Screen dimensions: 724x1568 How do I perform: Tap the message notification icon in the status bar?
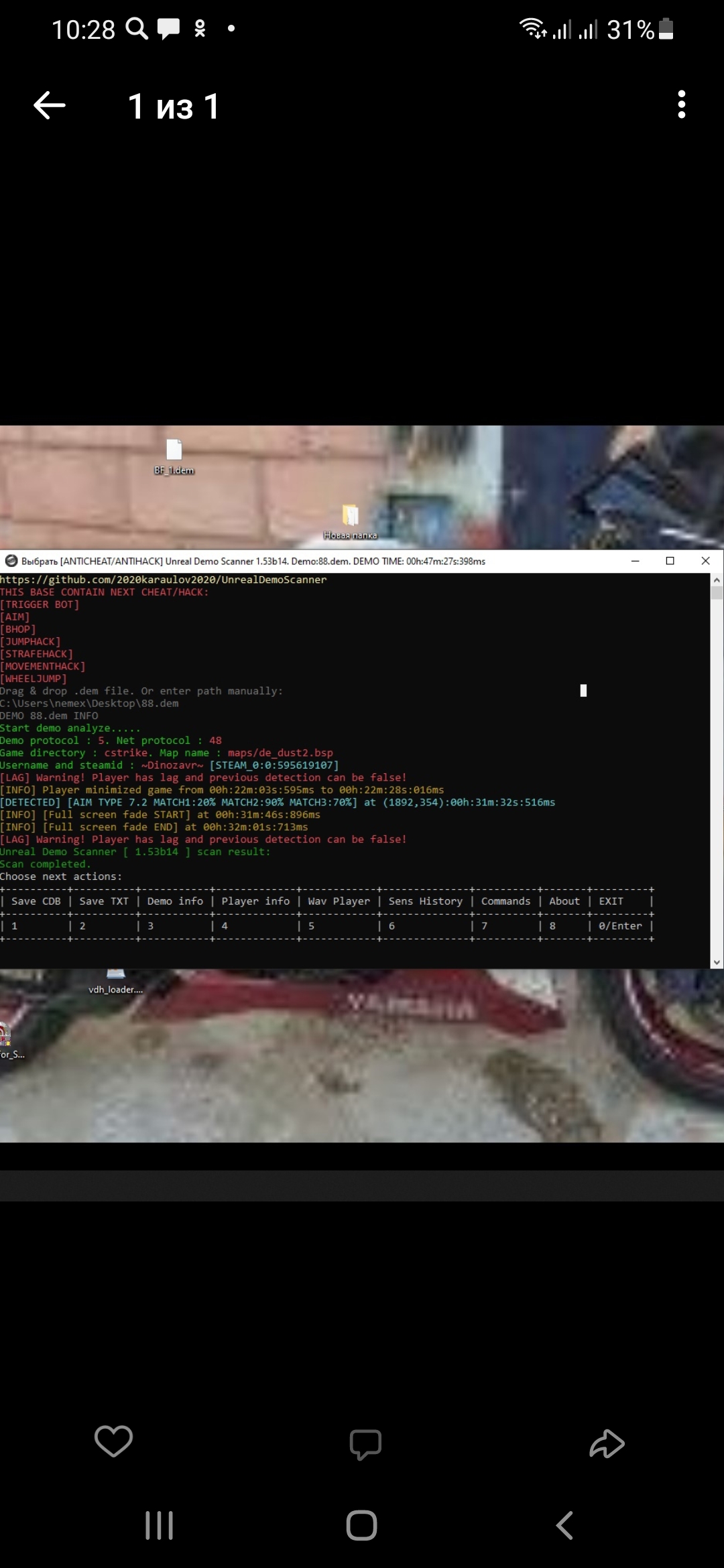pyautogui.click(x=169, y=29)
